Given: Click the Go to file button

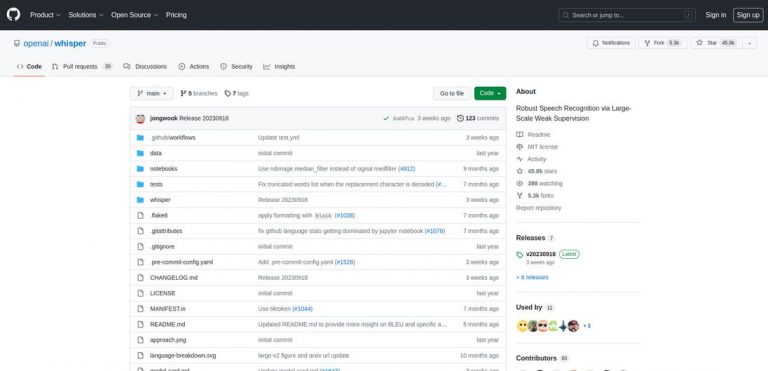Looking at the screenshot, I should point(452,94).
